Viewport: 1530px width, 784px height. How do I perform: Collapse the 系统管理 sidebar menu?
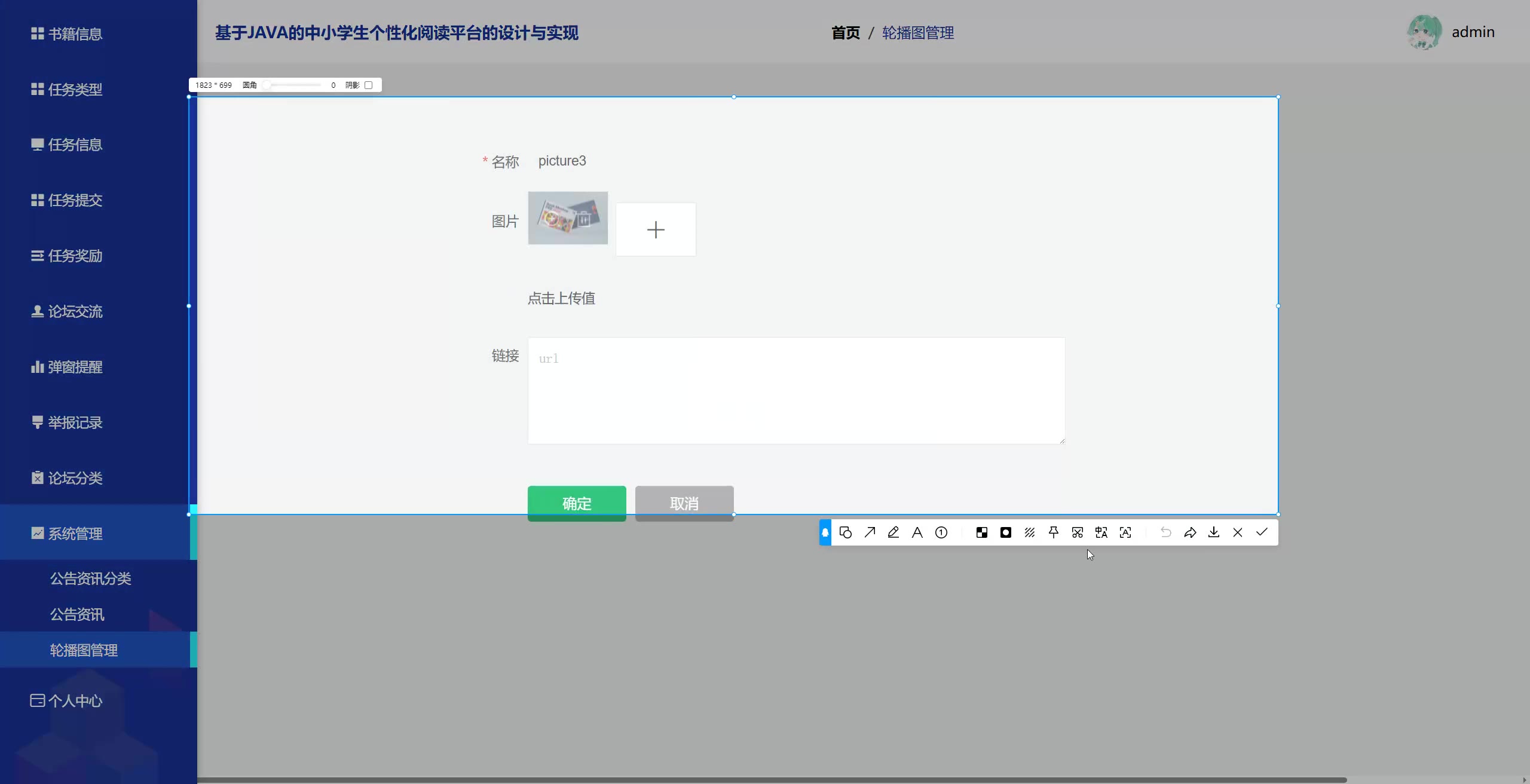[75, 534]
